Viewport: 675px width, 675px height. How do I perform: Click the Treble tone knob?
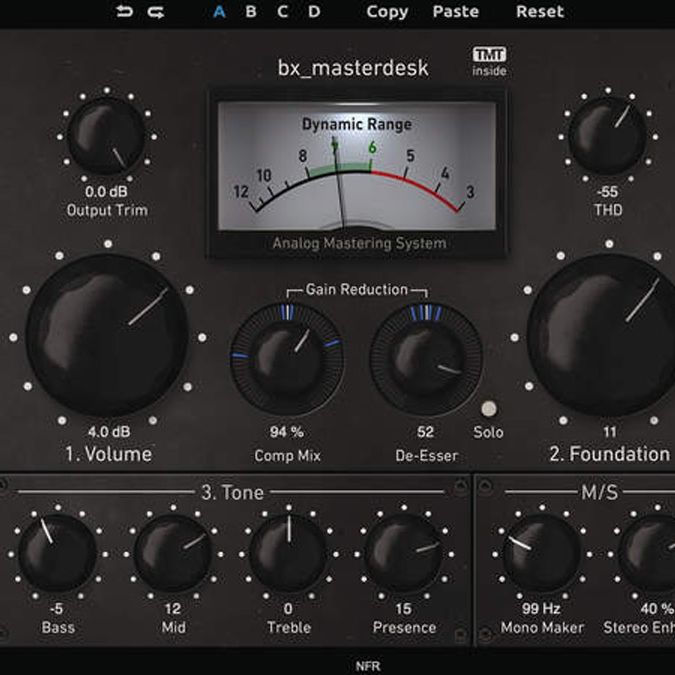pos(288,554)
